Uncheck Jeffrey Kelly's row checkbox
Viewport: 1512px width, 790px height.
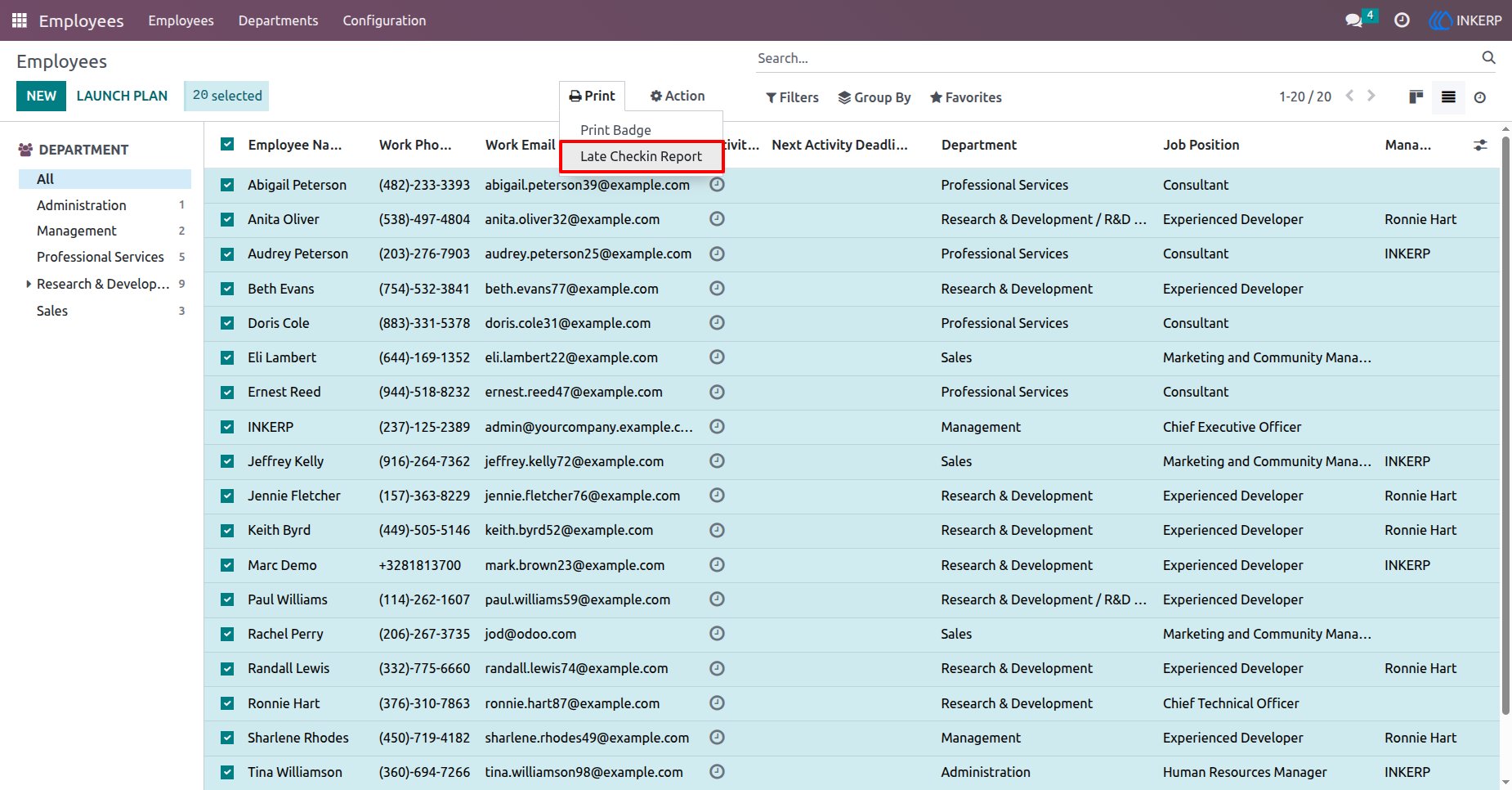pyautogui.click(x=227, y=461)
